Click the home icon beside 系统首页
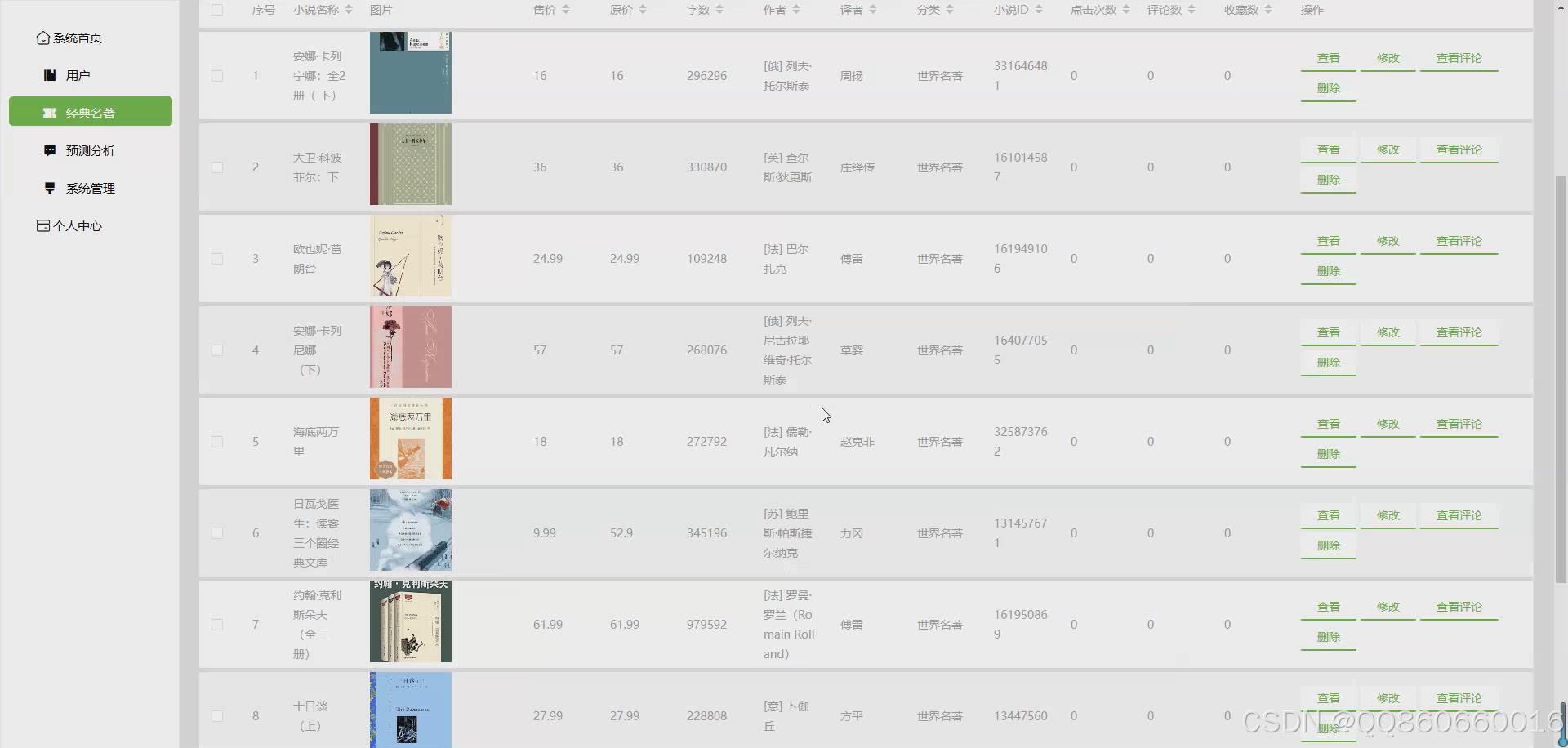Screen dimensions: 1568x748 point(43,38)
